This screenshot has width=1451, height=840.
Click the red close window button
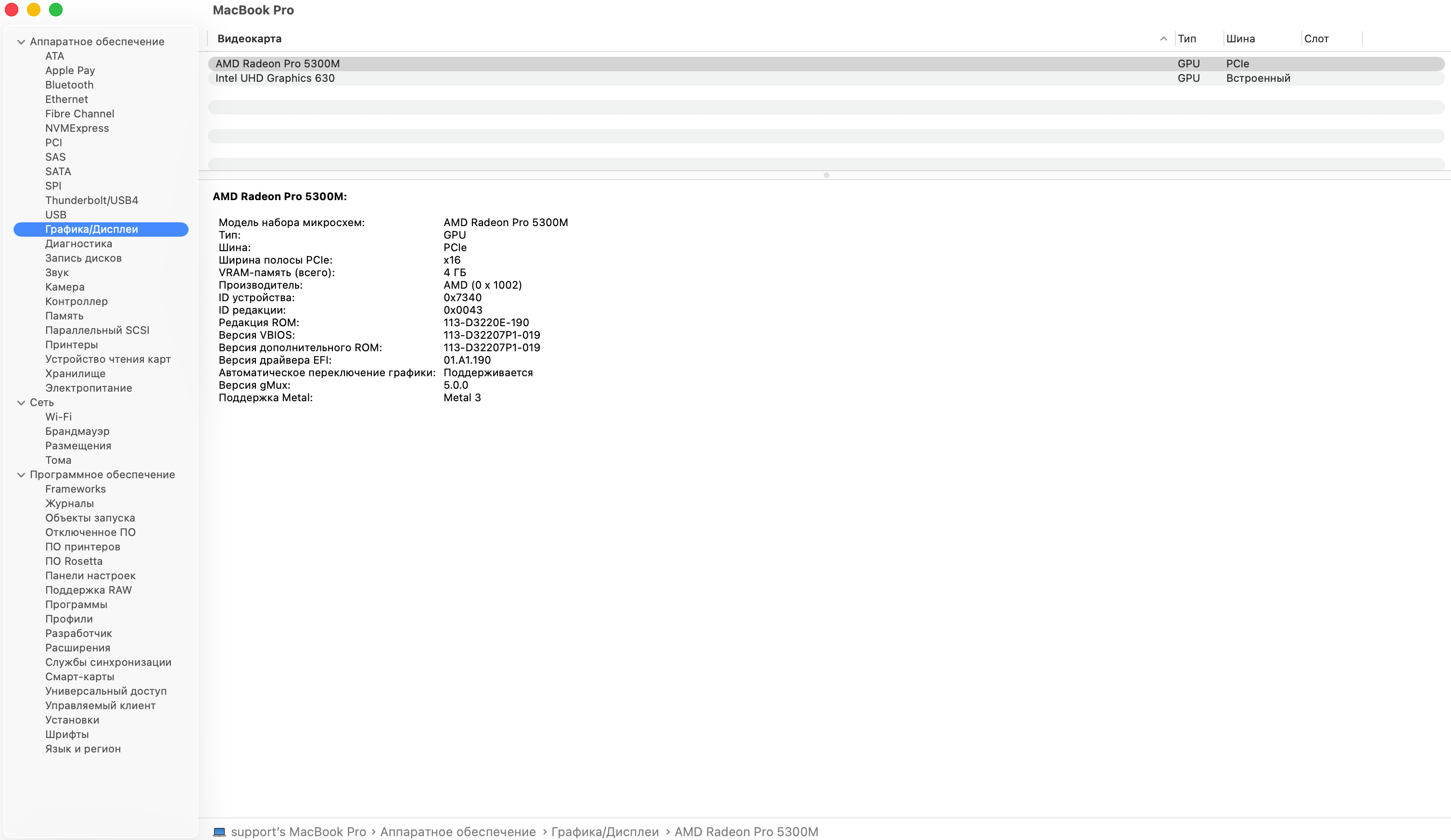(x=12, y=10)
